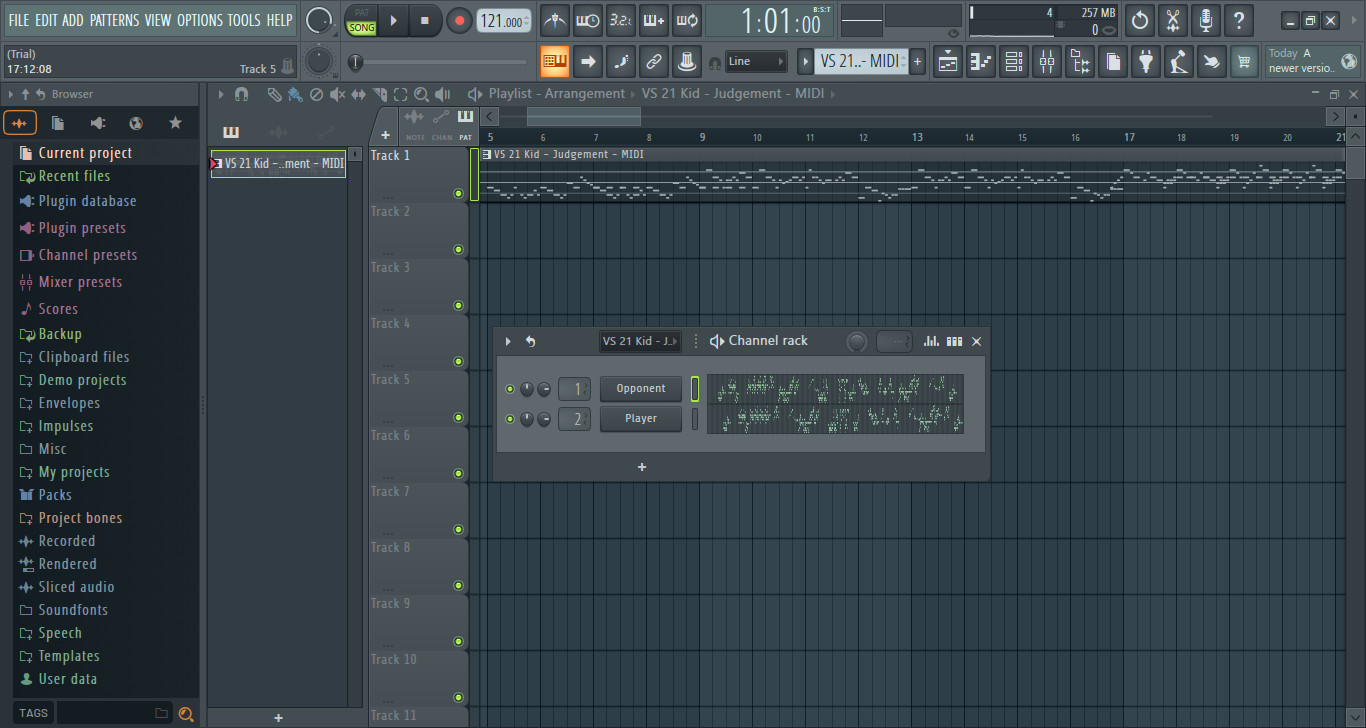Click the tempo display showing 121.000

point(503,19)
